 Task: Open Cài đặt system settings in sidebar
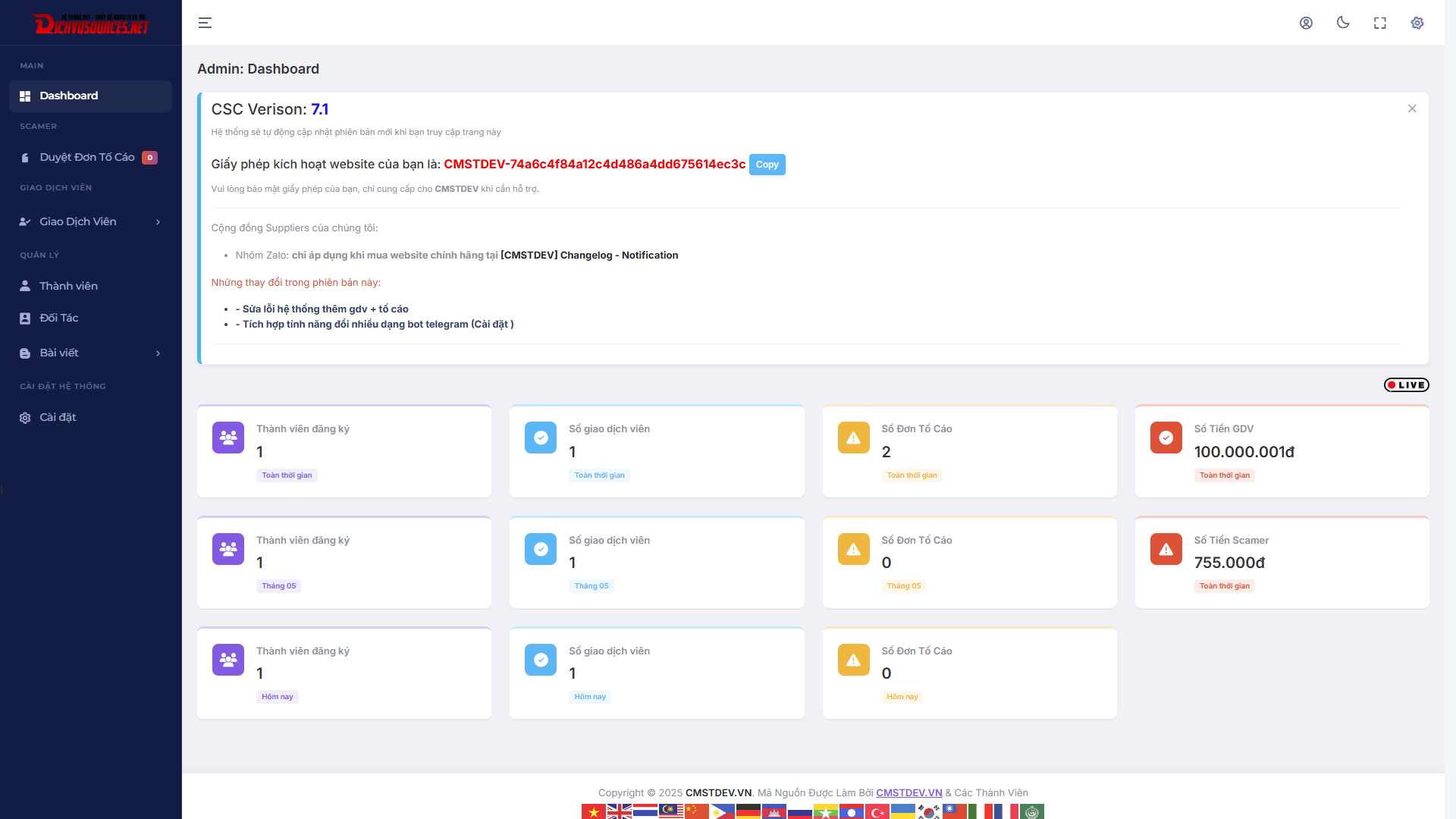(x=58, y=418)
